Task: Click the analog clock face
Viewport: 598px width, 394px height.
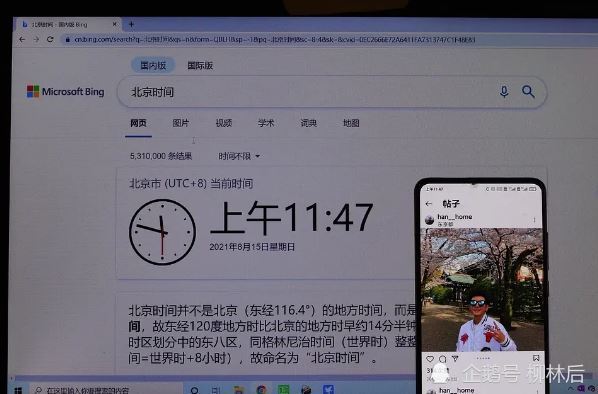Action: coord(162,232)
